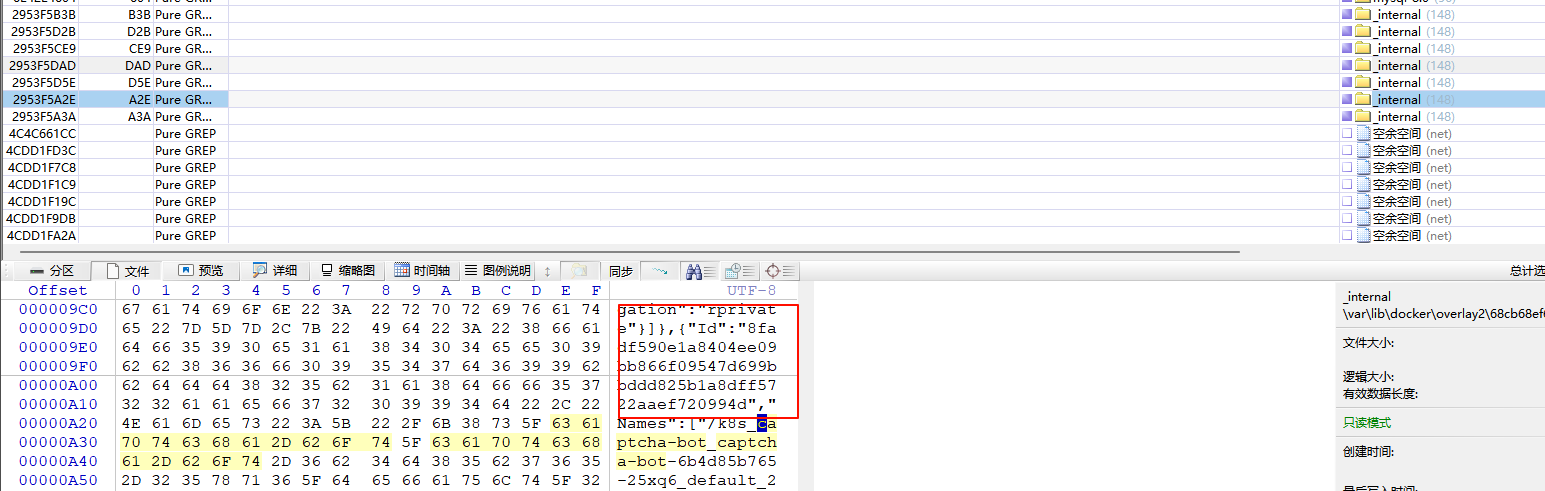Click the UTF-8 text column header

pos(751,291)
